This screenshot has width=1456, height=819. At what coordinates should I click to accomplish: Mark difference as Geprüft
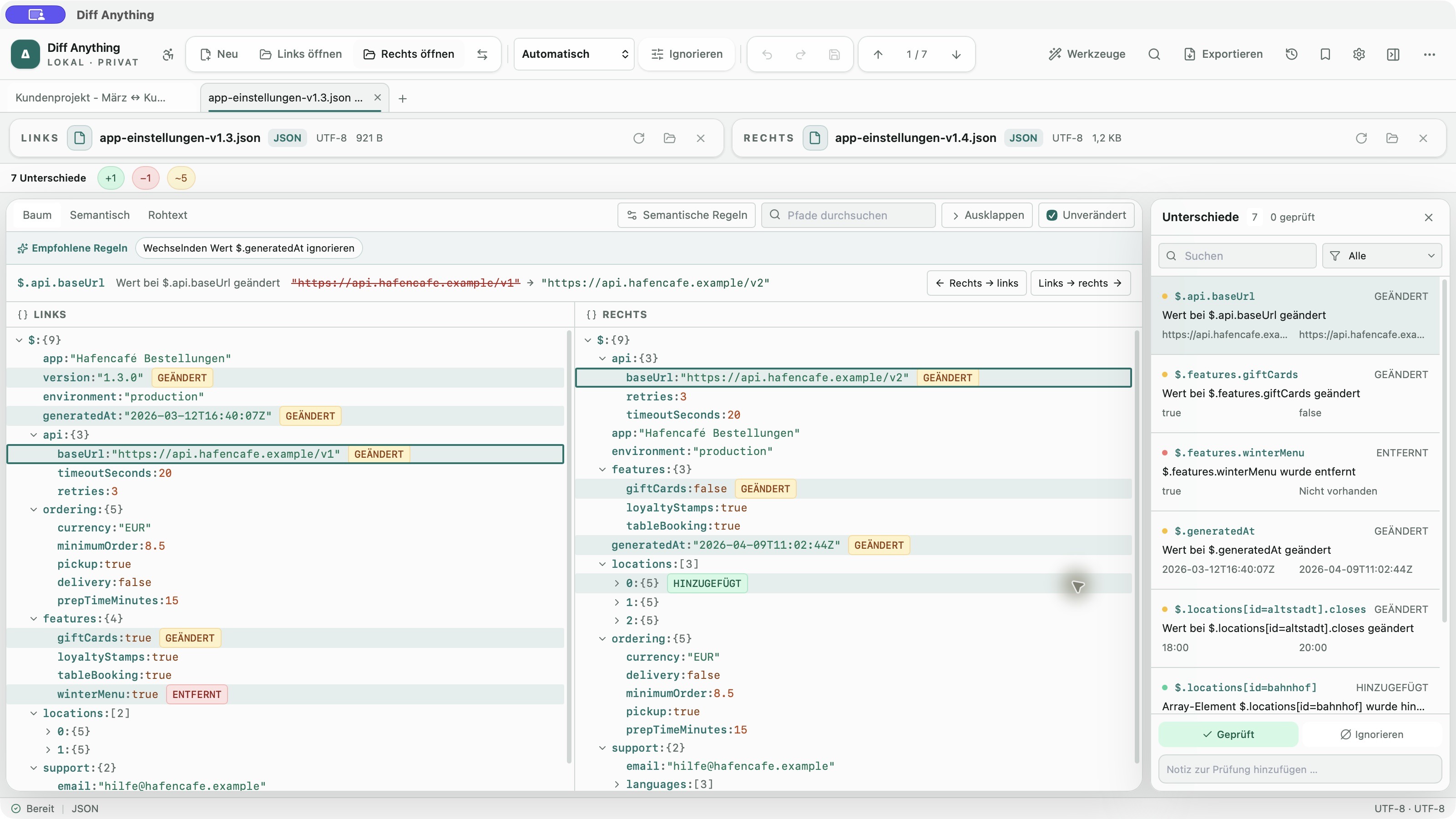[1228, 734]
